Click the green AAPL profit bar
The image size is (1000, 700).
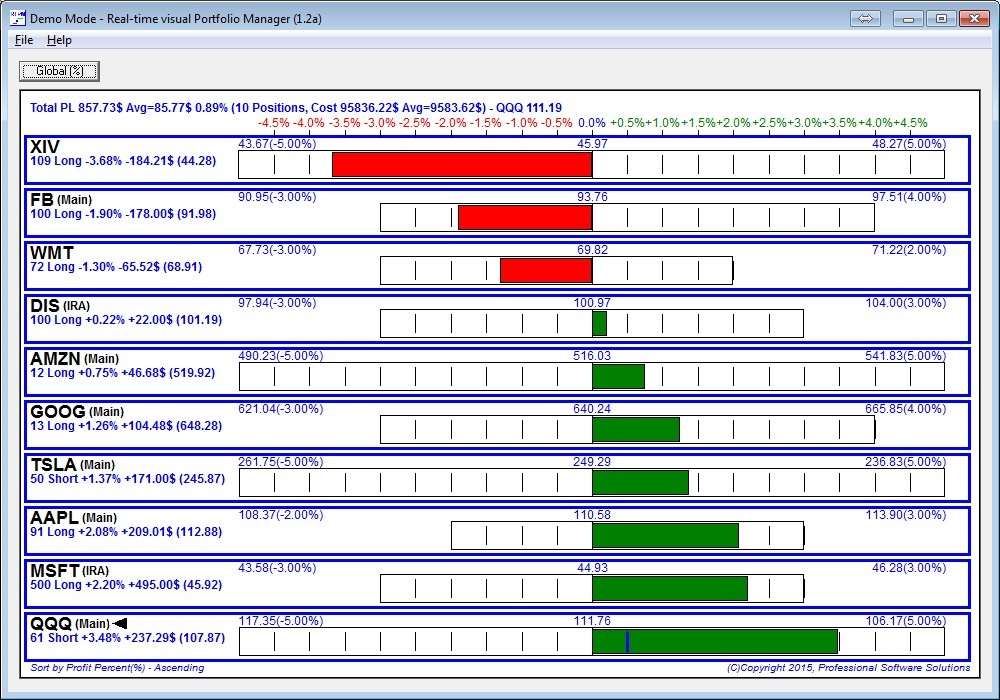point(665,535)
